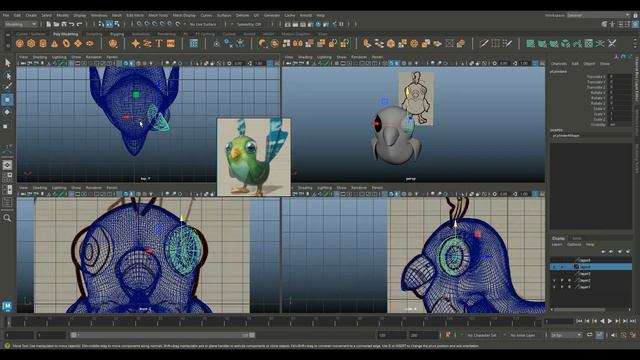
Task: Open Options menu in the layer editor
Action: tap(574, 244)
